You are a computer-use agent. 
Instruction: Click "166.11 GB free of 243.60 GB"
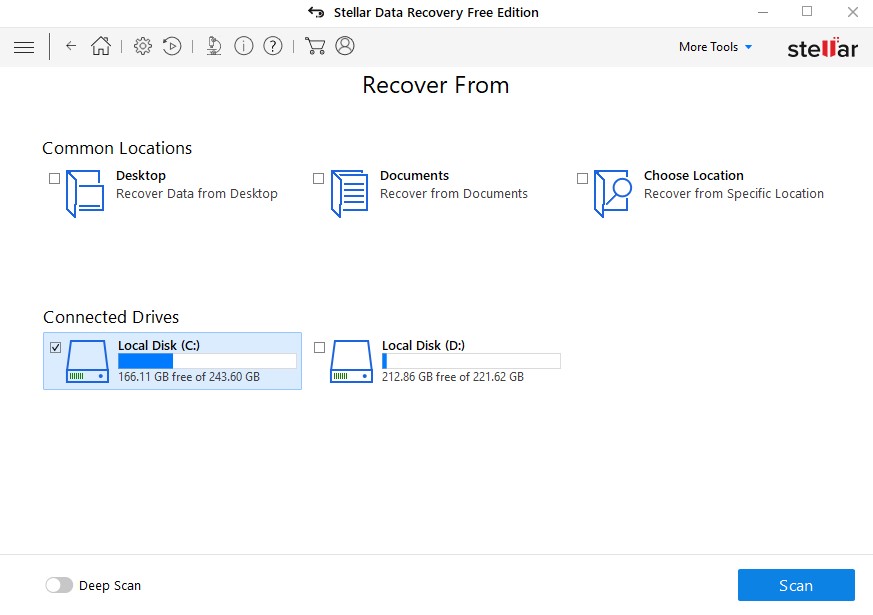coord(189,377)
